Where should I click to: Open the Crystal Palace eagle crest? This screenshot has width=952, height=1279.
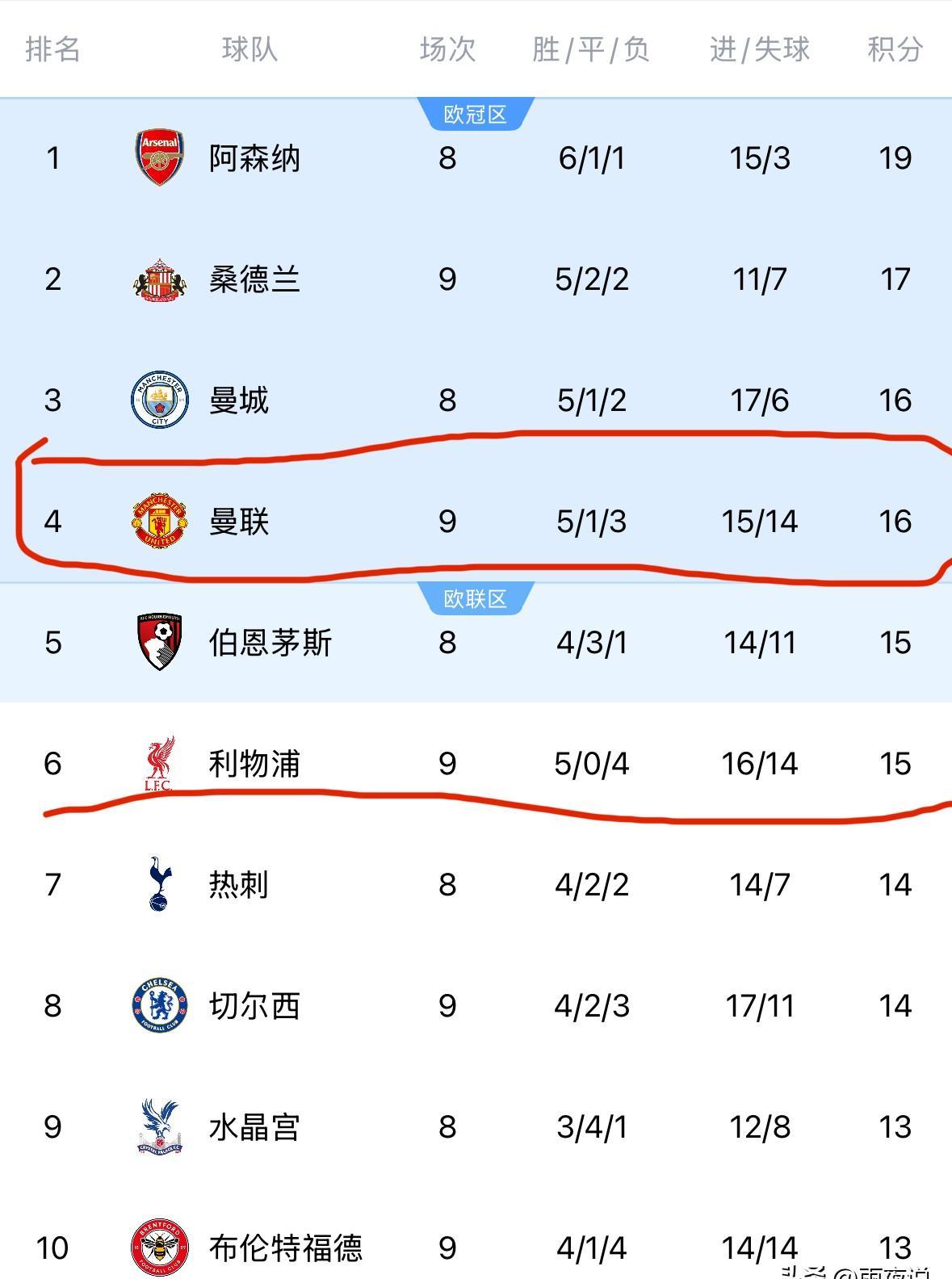(x=160, y=1126)
